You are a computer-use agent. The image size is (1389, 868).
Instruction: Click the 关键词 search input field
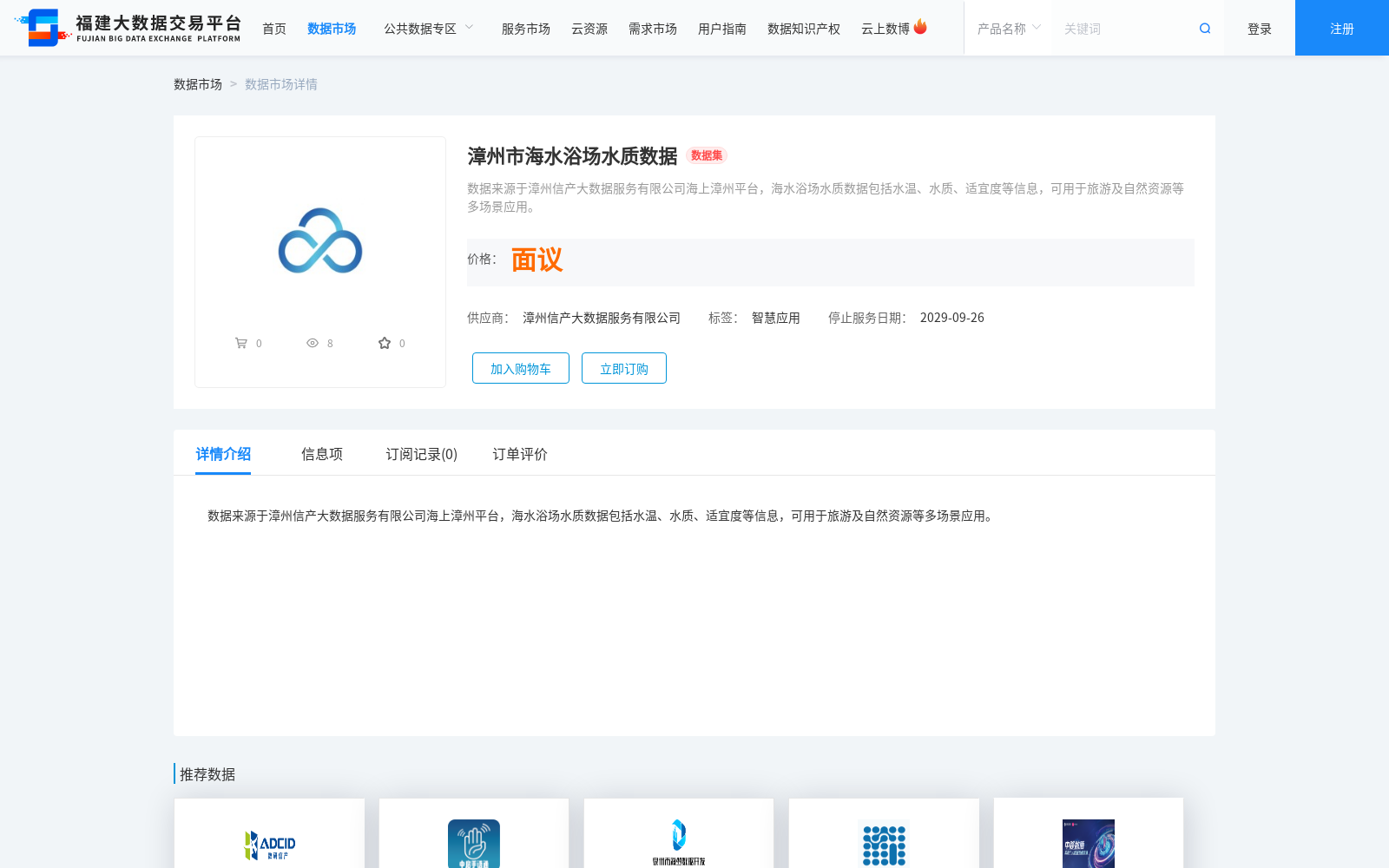click(x=1124, y=29)
